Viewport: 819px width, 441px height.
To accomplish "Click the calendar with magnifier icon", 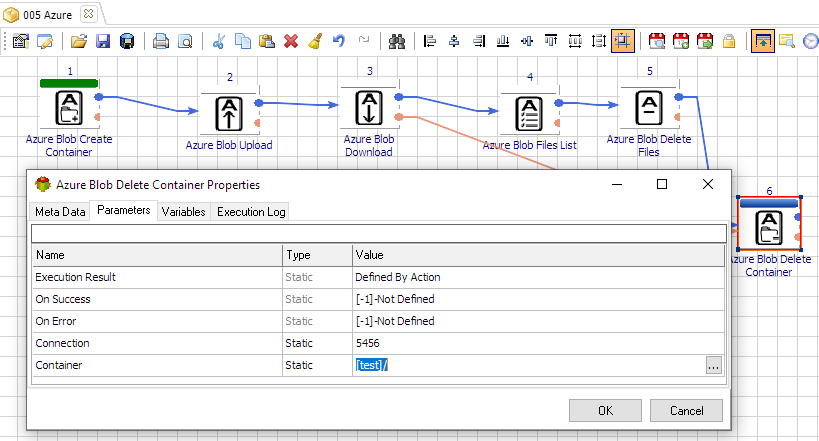I will (x=657, y=41).
